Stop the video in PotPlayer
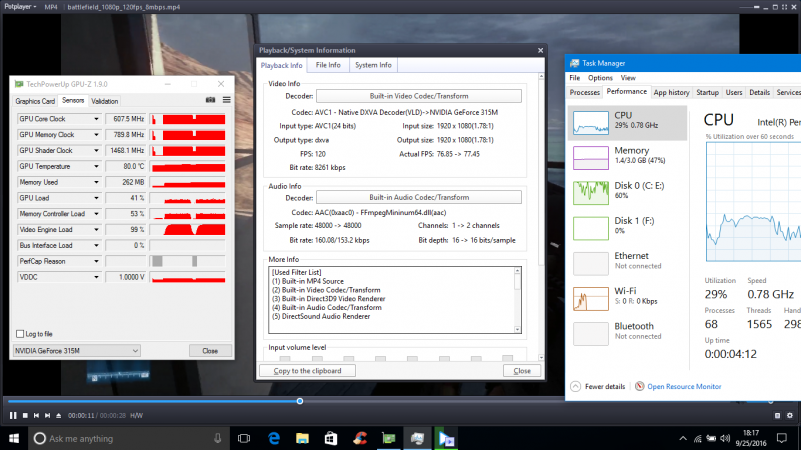801x450 pixels. tap(25, 416)
